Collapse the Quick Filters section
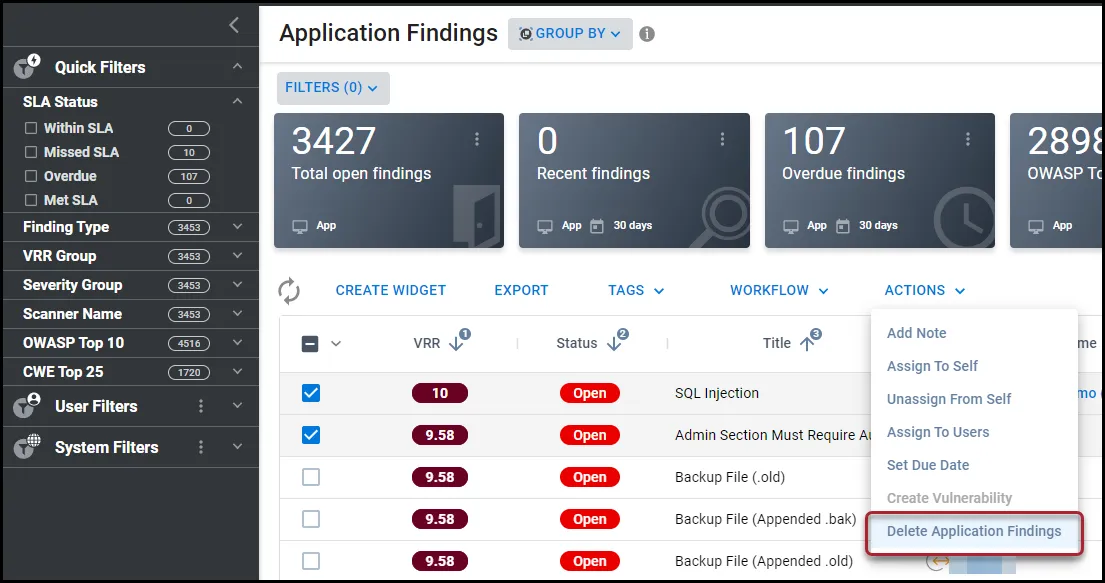Image resolution: width=1105 pixels, height=583 pixels. [x=237, y=66]
